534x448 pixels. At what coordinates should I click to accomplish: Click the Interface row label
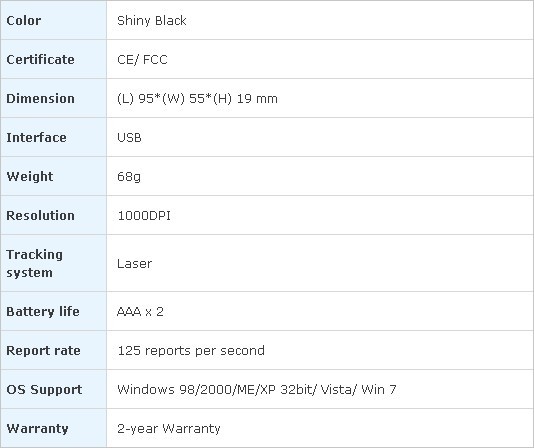(36, 138)
